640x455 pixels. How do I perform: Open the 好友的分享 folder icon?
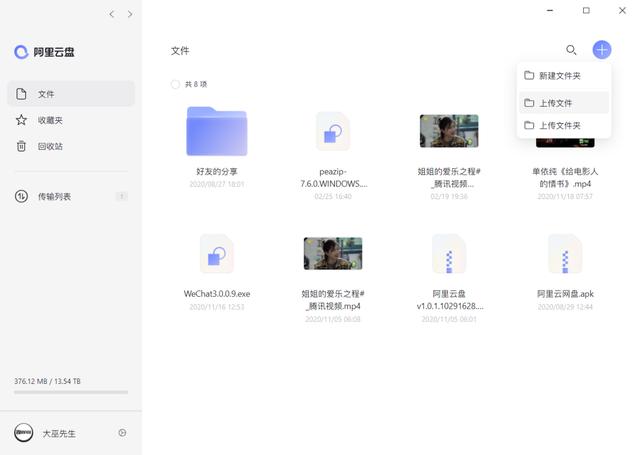coord(217,131)
